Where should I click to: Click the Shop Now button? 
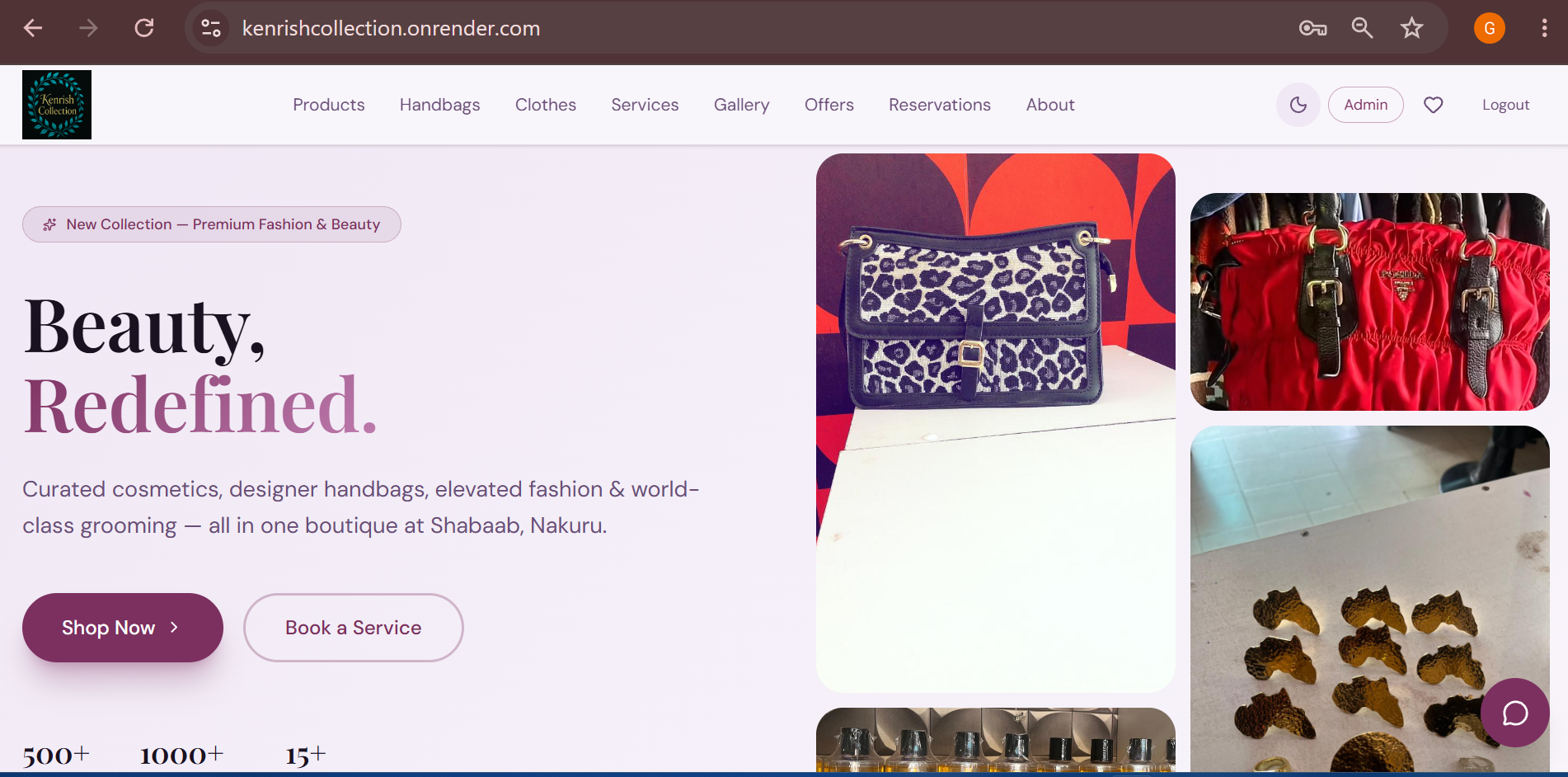tap(123, 628)
